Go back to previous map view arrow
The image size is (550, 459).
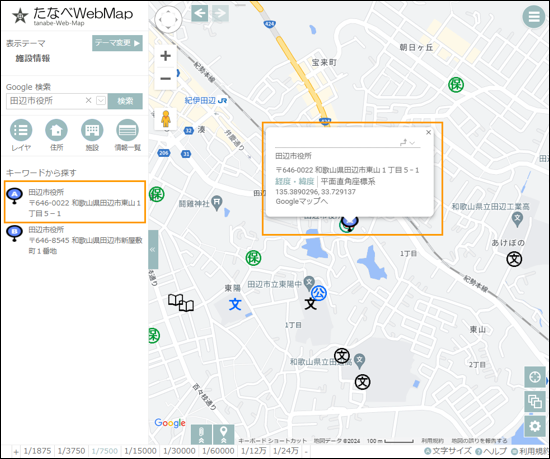click(x=200, y=13)
